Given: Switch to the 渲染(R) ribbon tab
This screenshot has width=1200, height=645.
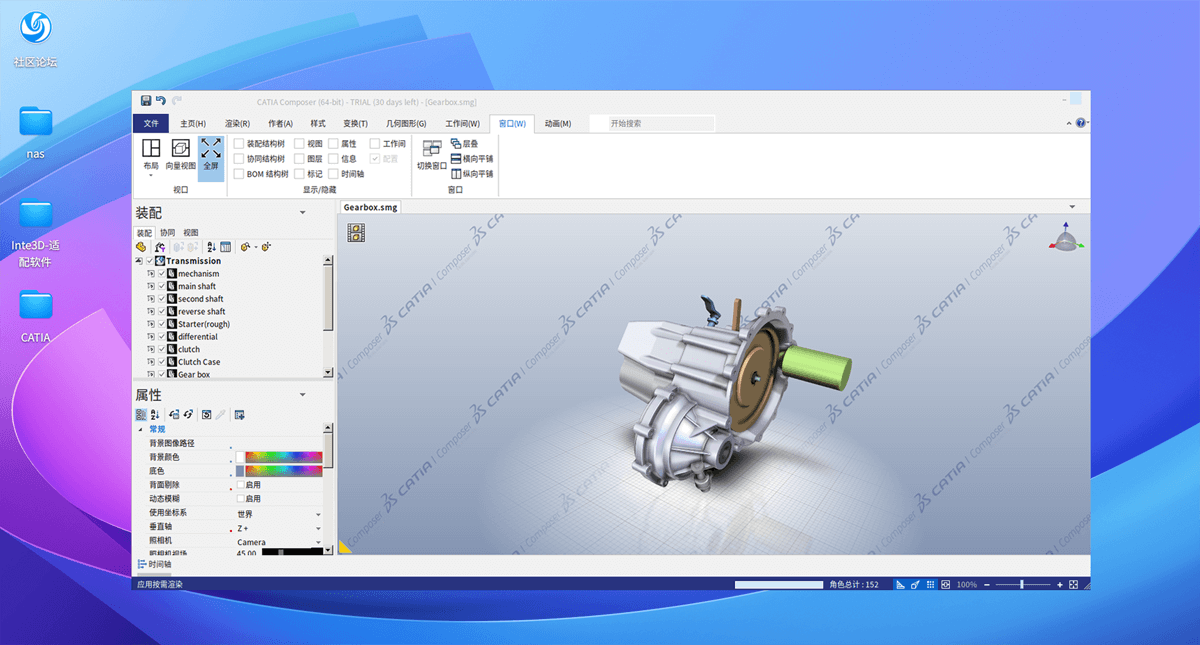Looking at the screenshot, I should pos(237,124).
